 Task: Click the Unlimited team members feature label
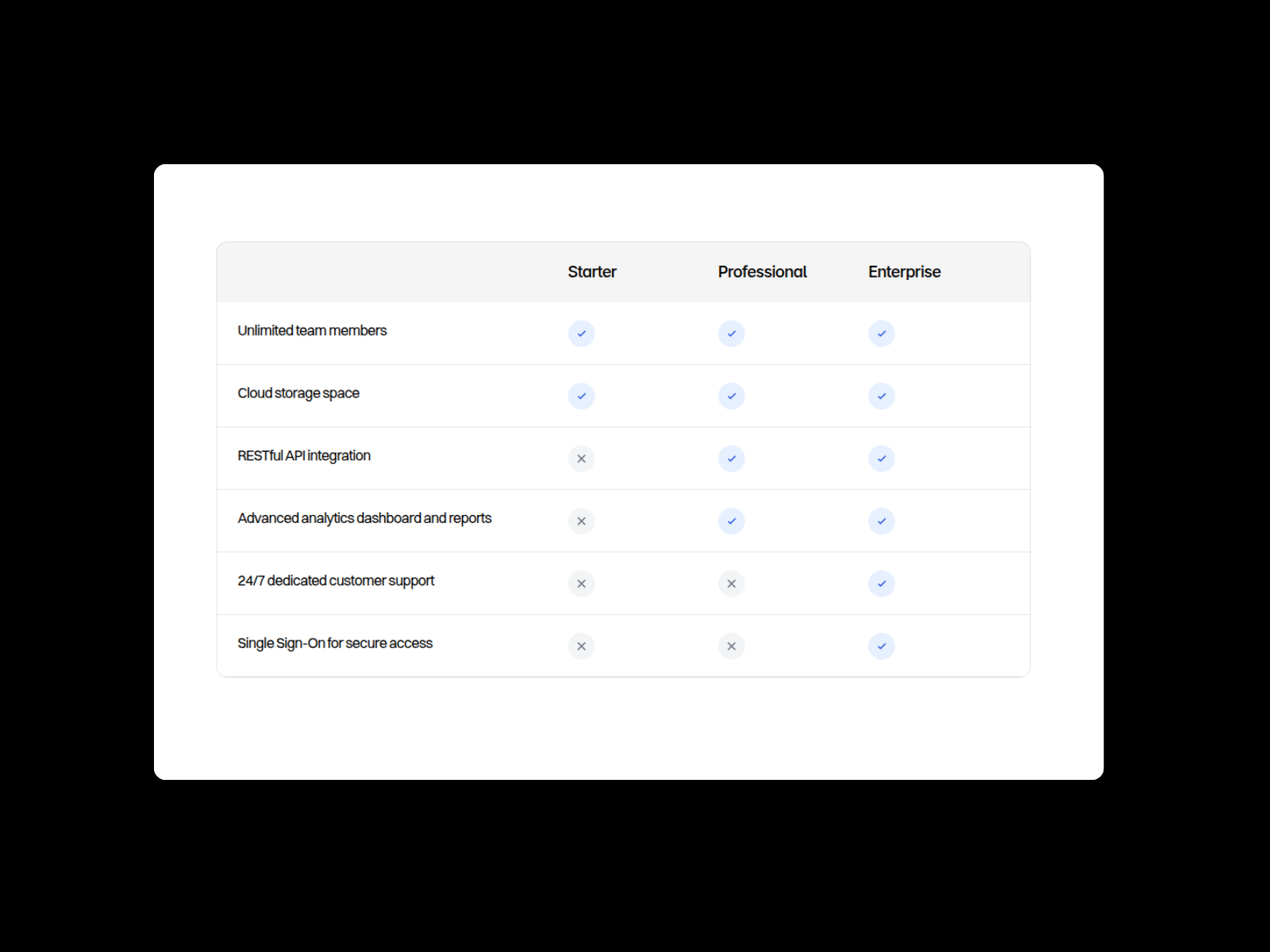point(312,331)
